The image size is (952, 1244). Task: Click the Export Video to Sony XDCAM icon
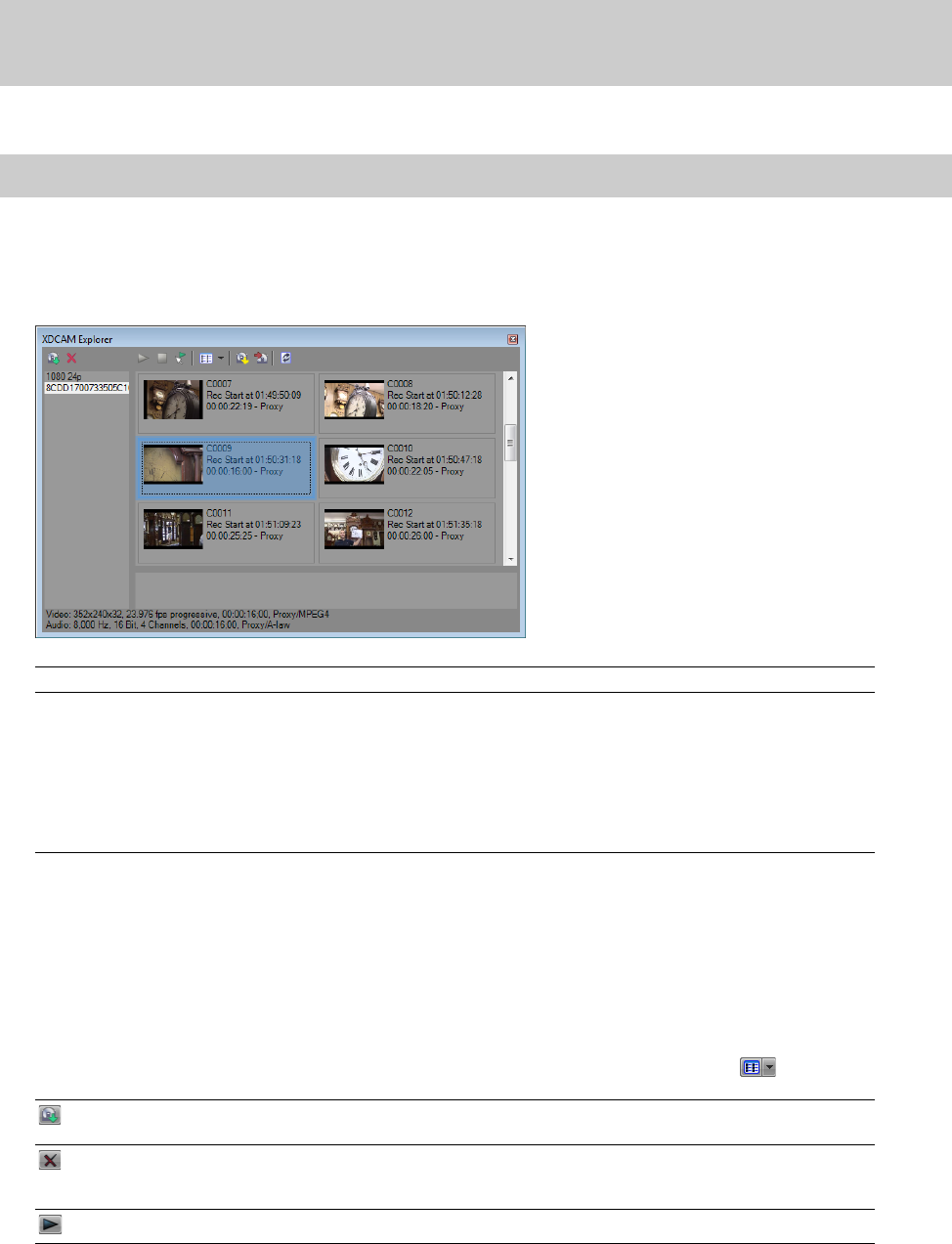click(x=261, y=359)
